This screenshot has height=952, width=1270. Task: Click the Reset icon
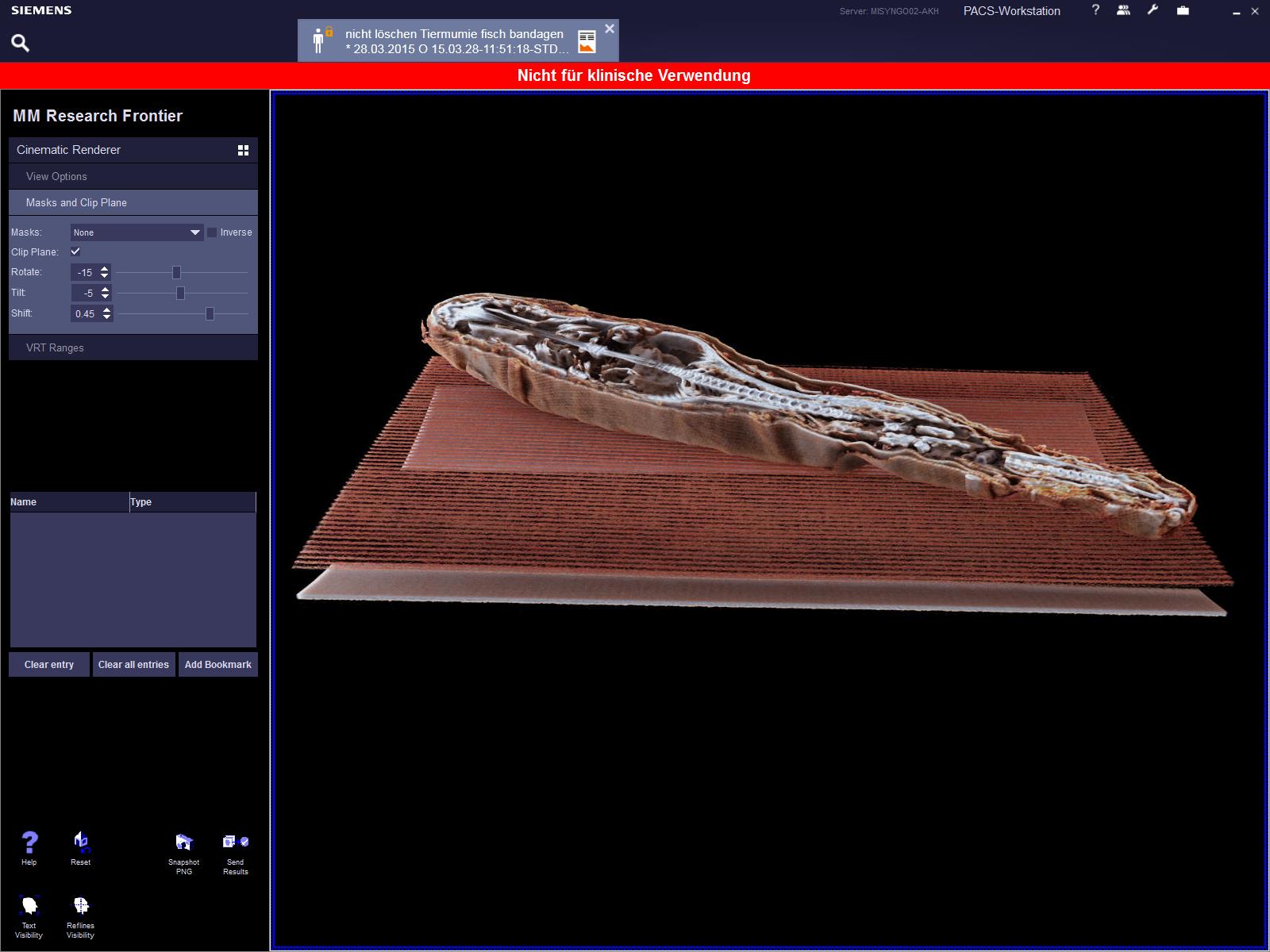coord(81,843)
